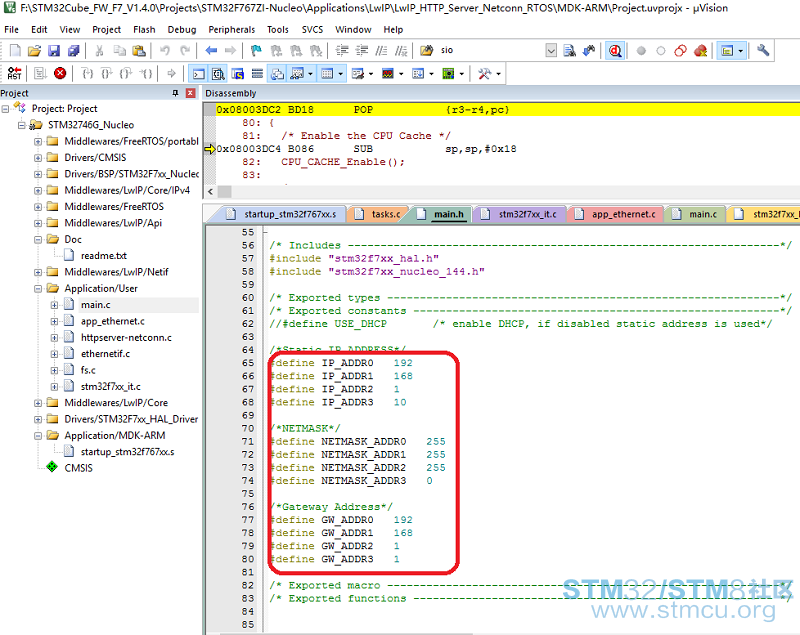Expand the main.c tree node
Image resolution: width=800 pixels, height=635 pixels.
55,304
